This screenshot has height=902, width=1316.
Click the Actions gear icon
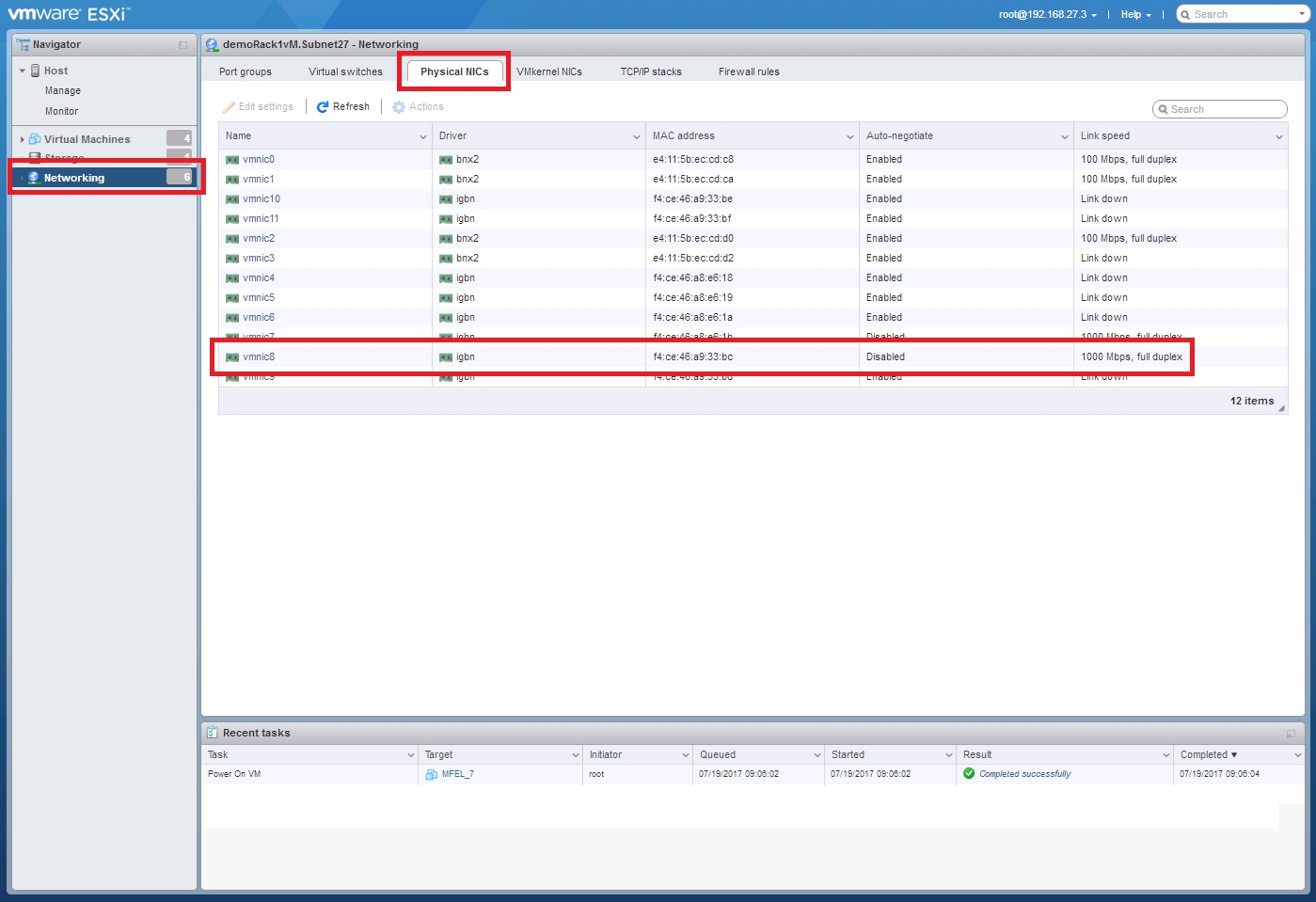[x=399, y=107]
